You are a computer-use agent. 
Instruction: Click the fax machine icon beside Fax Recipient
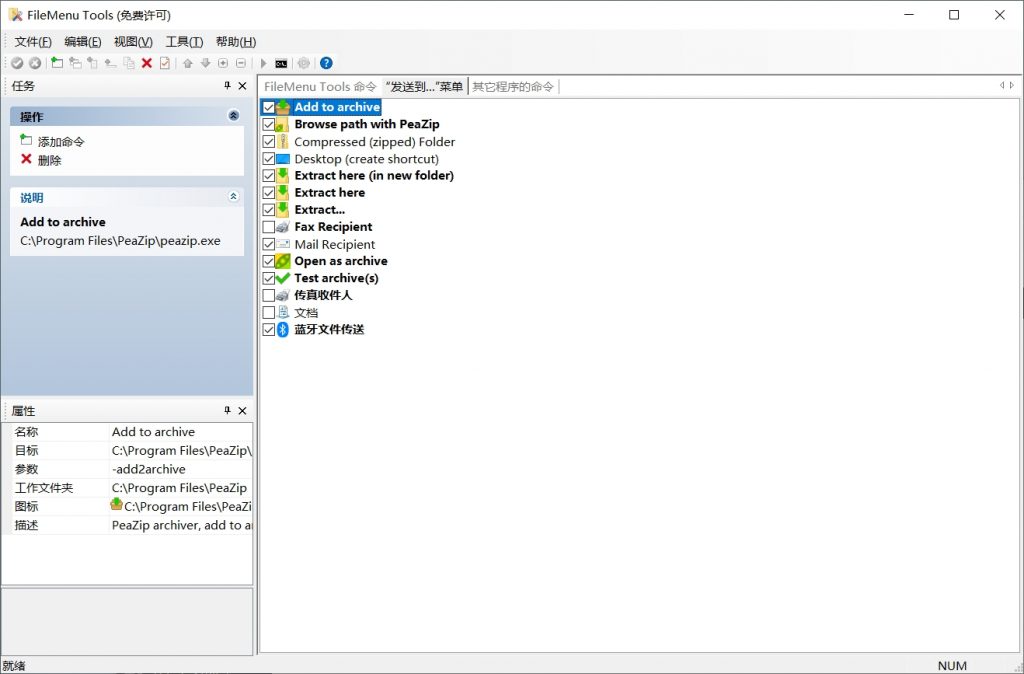(x=283, y=227)
